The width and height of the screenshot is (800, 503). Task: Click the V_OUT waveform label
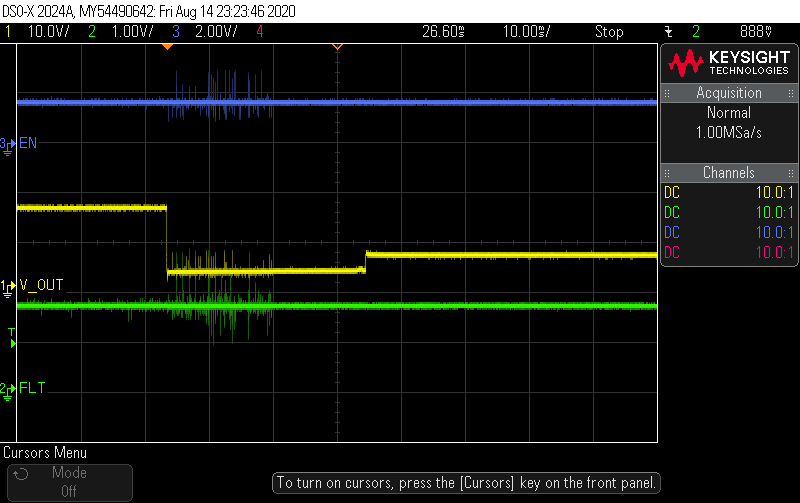point(41,285)
